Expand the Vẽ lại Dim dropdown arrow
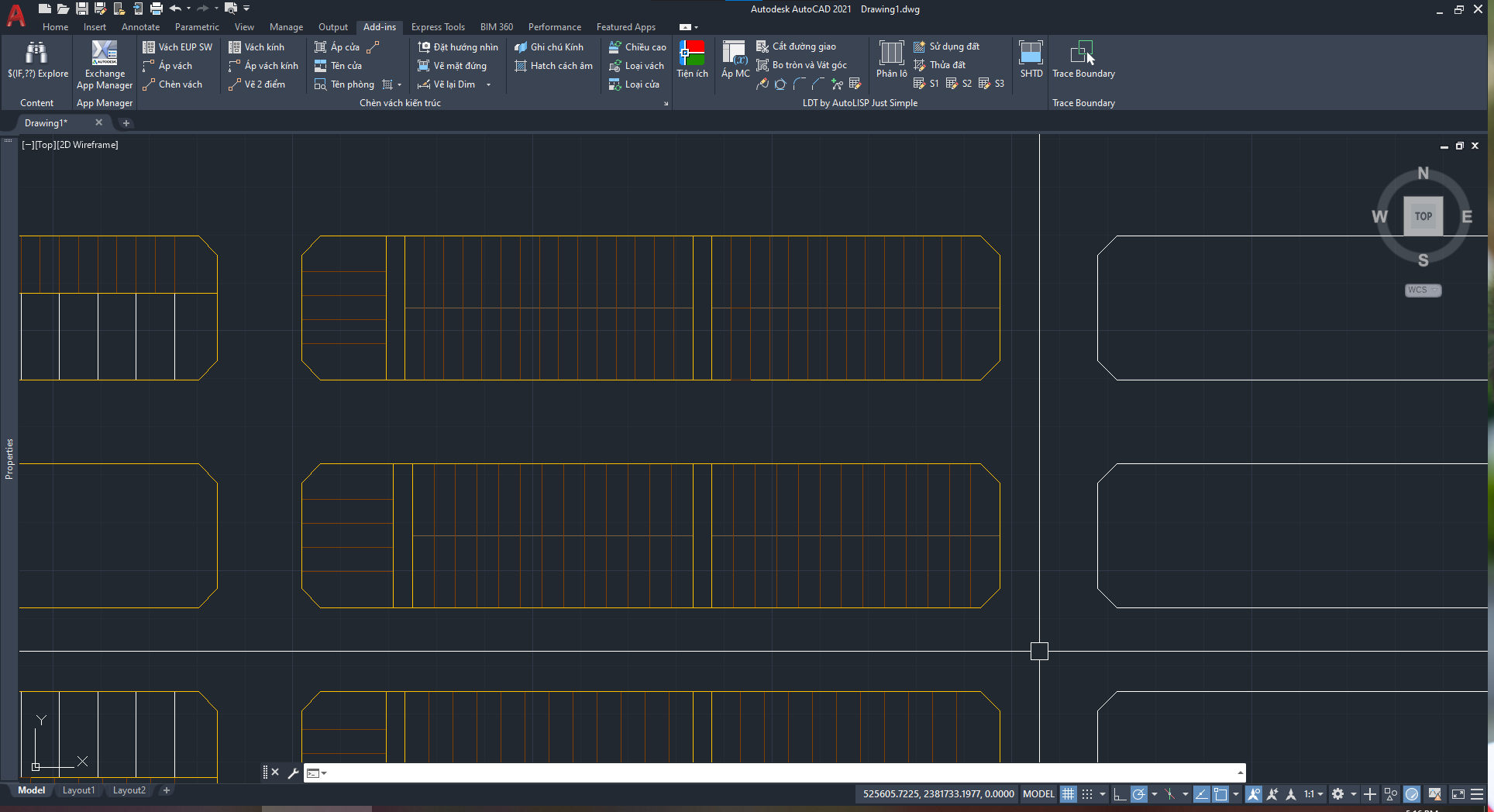Image resolution: width=1494 pixels, height=812 pixels. tap(488, 84)
